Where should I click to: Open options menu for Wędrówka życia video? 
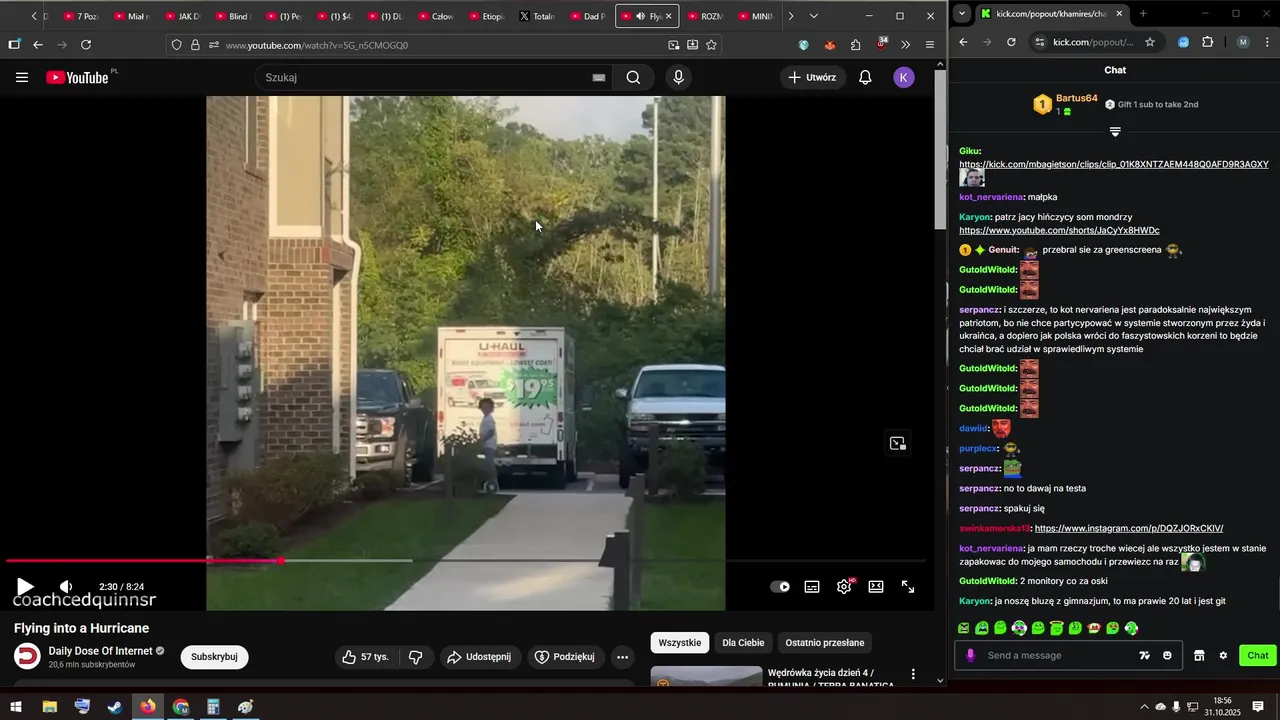click(x=913, y=675)
